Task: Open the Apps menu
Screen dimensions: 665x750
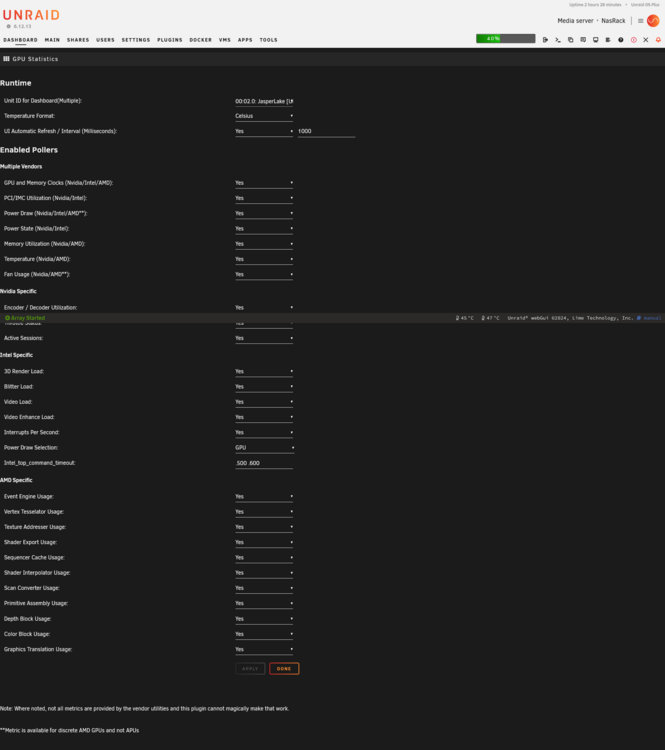Action: point(245,40)
